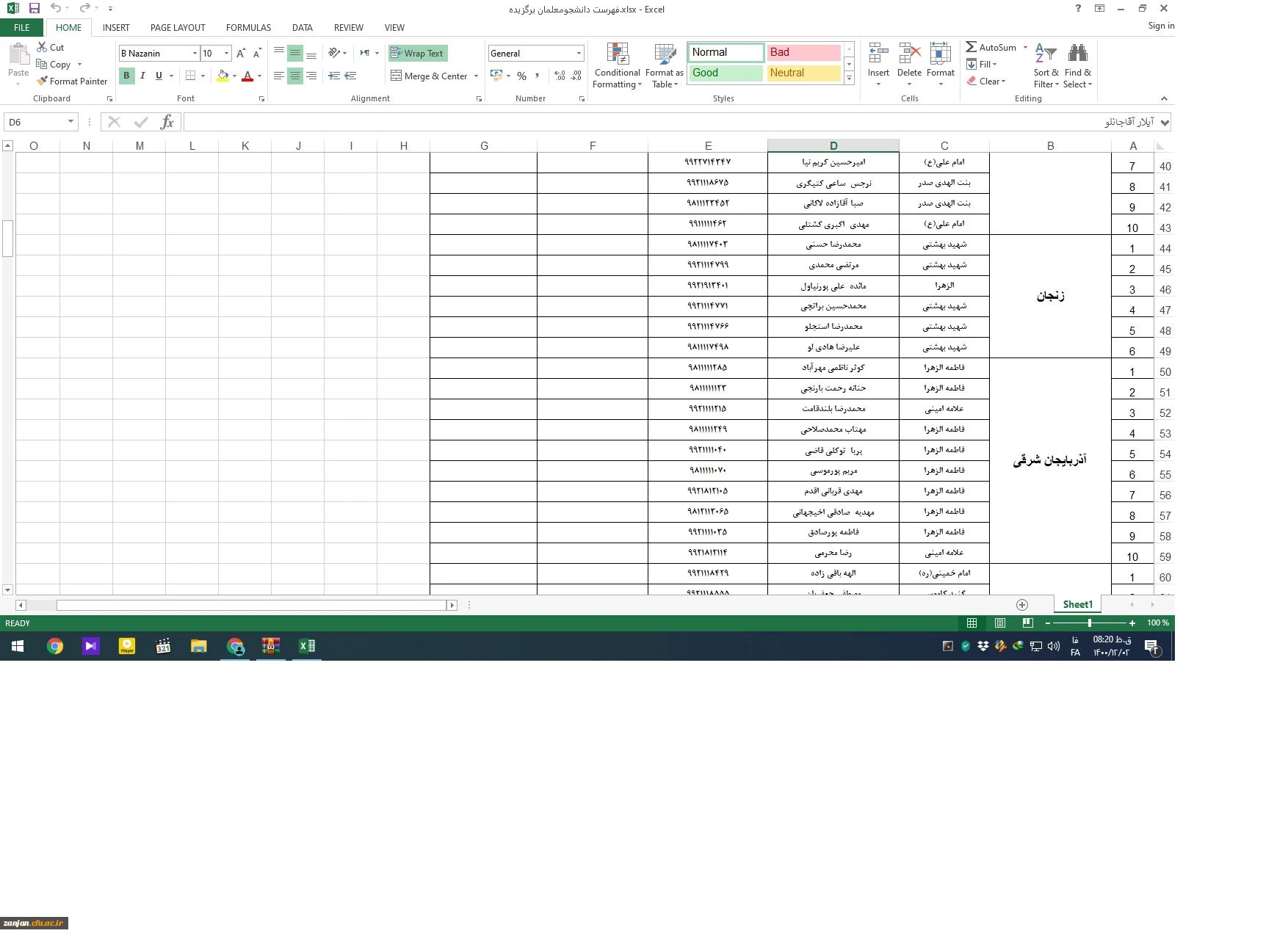Click the Find & Select binoculars icon

[1077, 54]
